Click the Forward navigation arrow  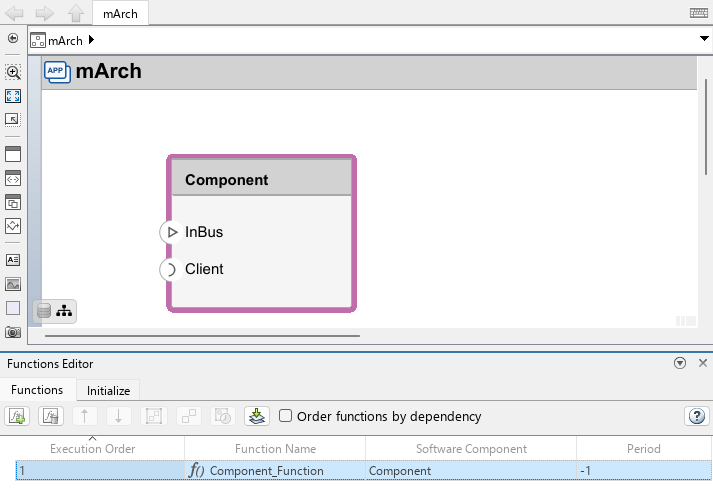coord(45,13)
